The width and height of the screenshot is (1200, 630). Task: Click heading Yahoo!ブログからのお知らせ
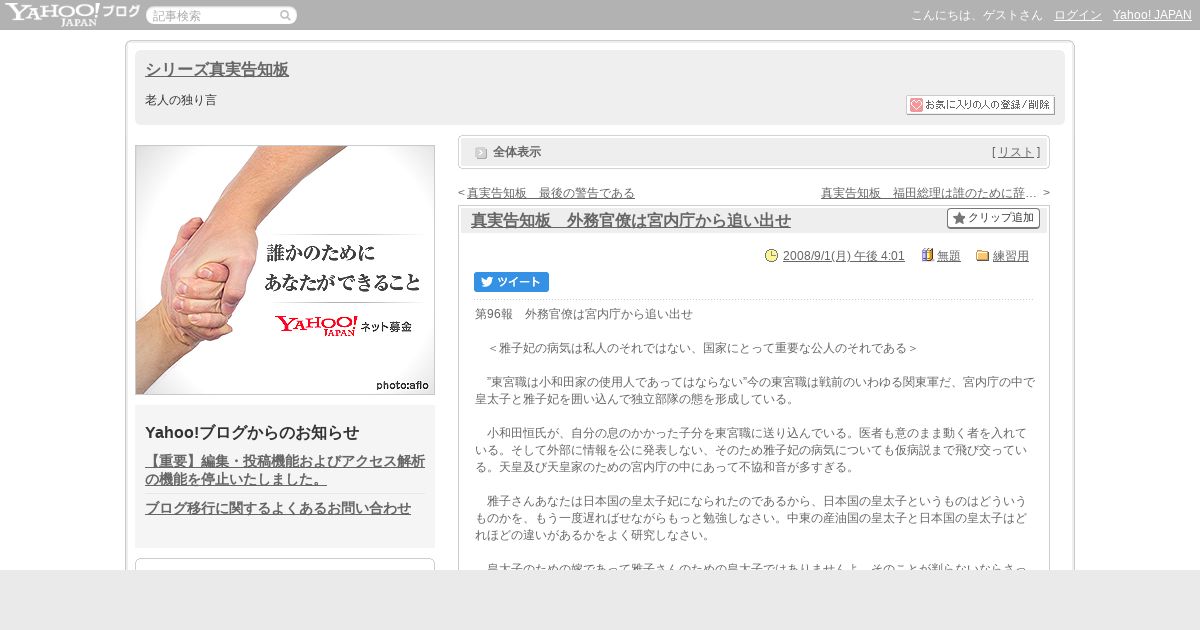(252, 433)
